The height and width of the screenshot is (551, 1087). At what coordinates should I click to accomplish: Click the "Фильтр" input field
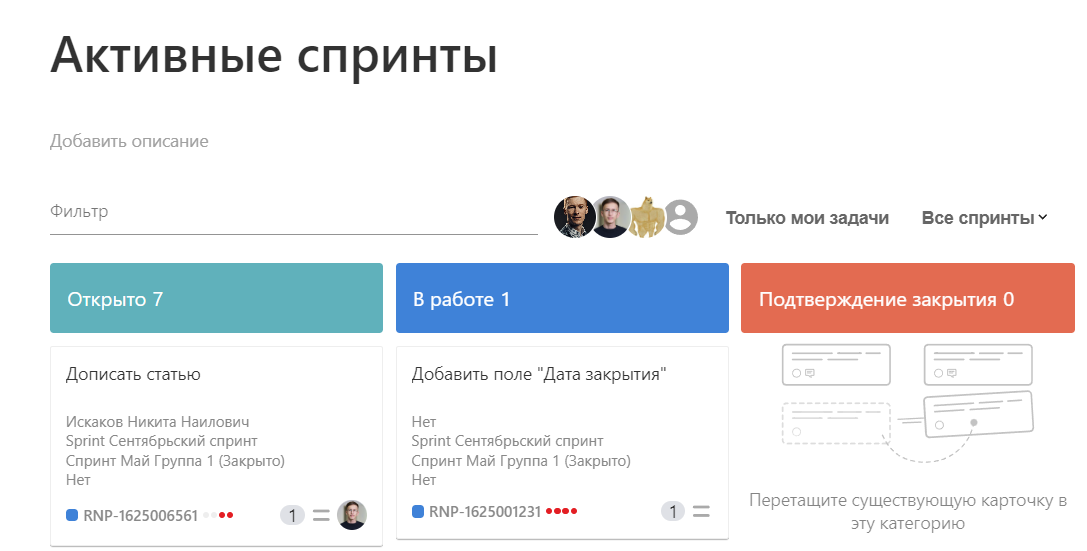pyautogui.click(x=293, y=213)
